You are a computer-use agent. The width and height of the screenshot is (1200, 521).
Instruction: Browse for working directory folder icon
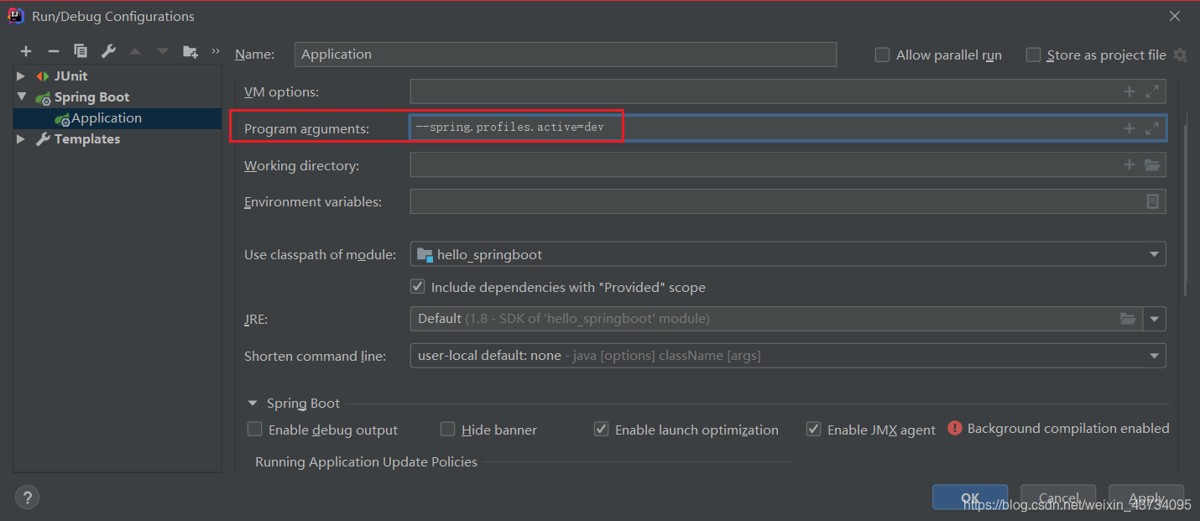[1152, 165]
